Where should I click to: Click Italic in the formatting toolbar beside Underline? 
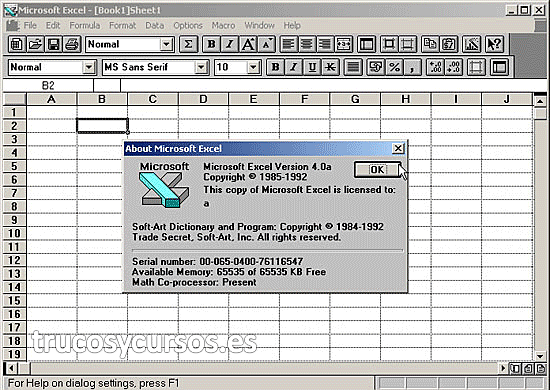[x=294, y=67]
